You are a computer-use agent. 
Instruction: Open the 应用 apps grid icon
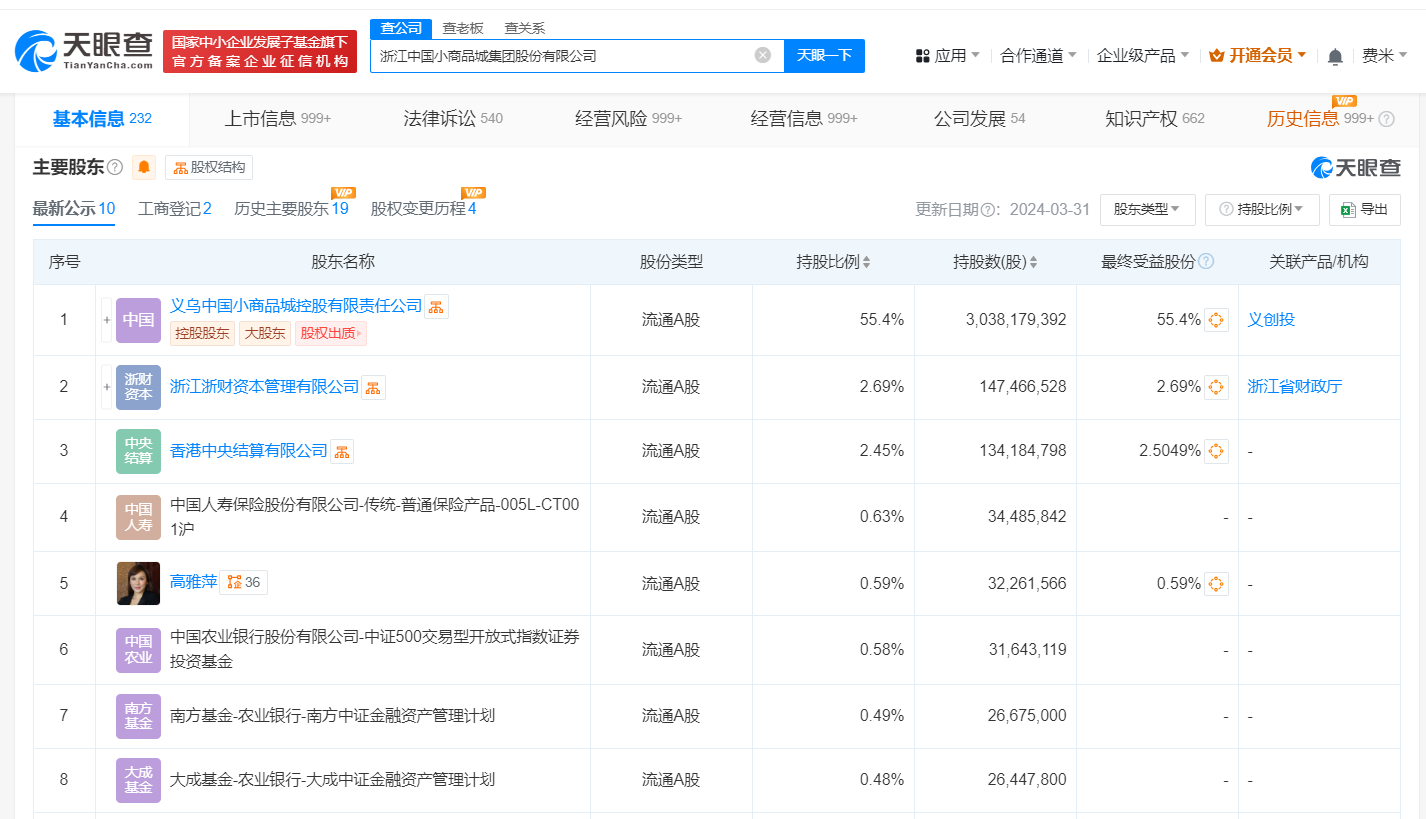(x=922, y=56)
